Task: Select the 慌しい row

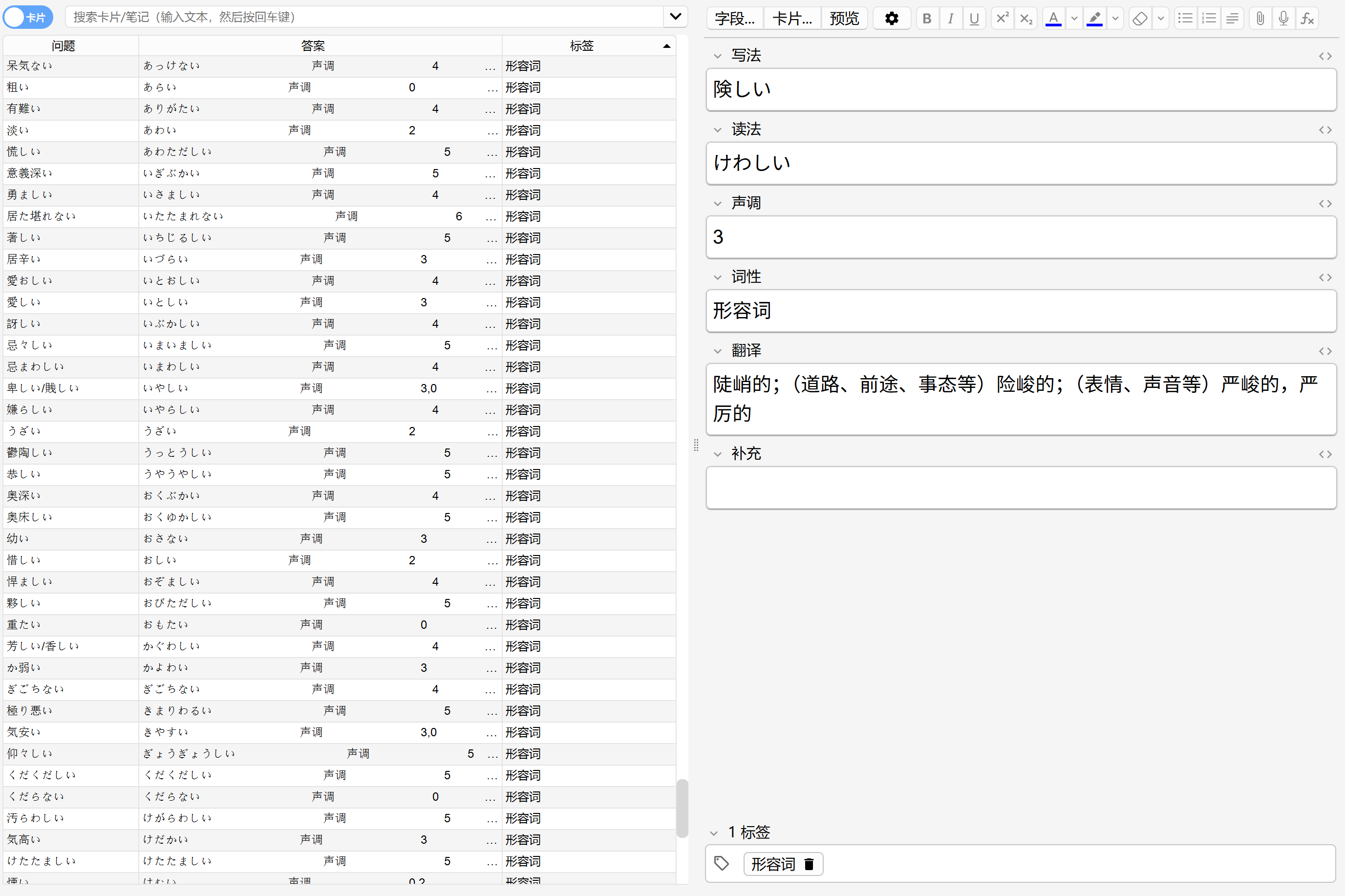Action: tap(340, 152)
